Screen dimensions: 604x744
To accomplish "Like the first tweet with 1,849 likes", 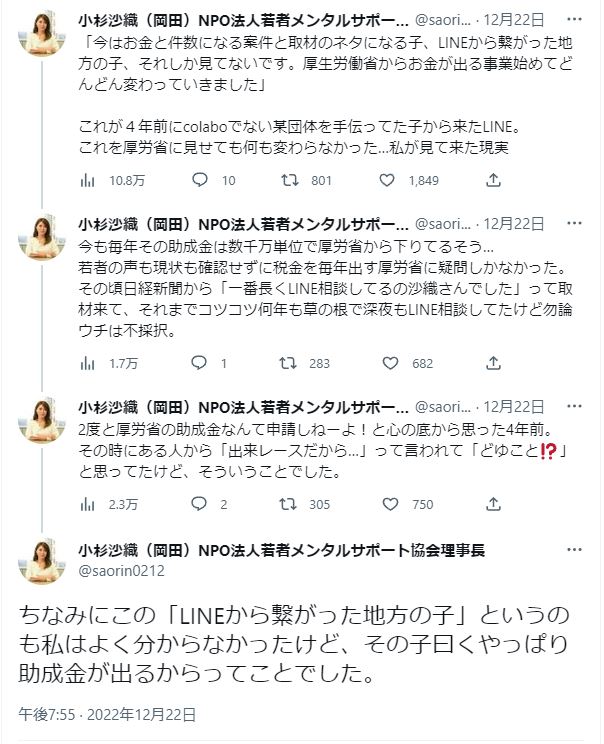I will 387,180.
